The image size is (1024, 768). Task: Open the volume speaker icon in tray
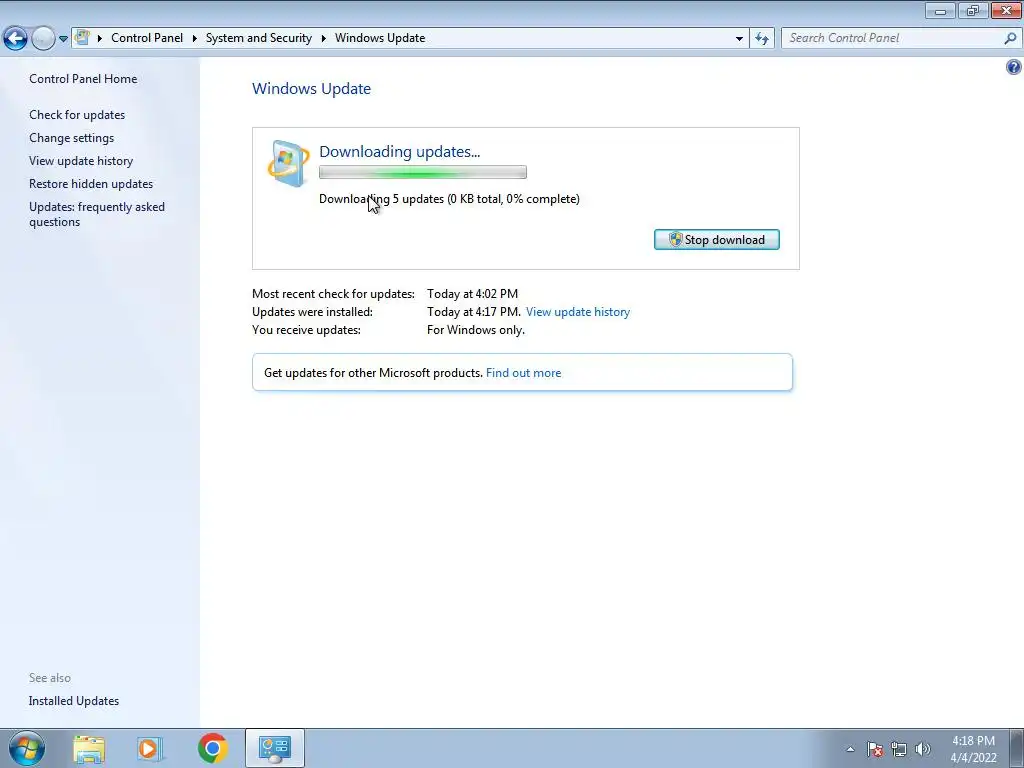[923, 749]
